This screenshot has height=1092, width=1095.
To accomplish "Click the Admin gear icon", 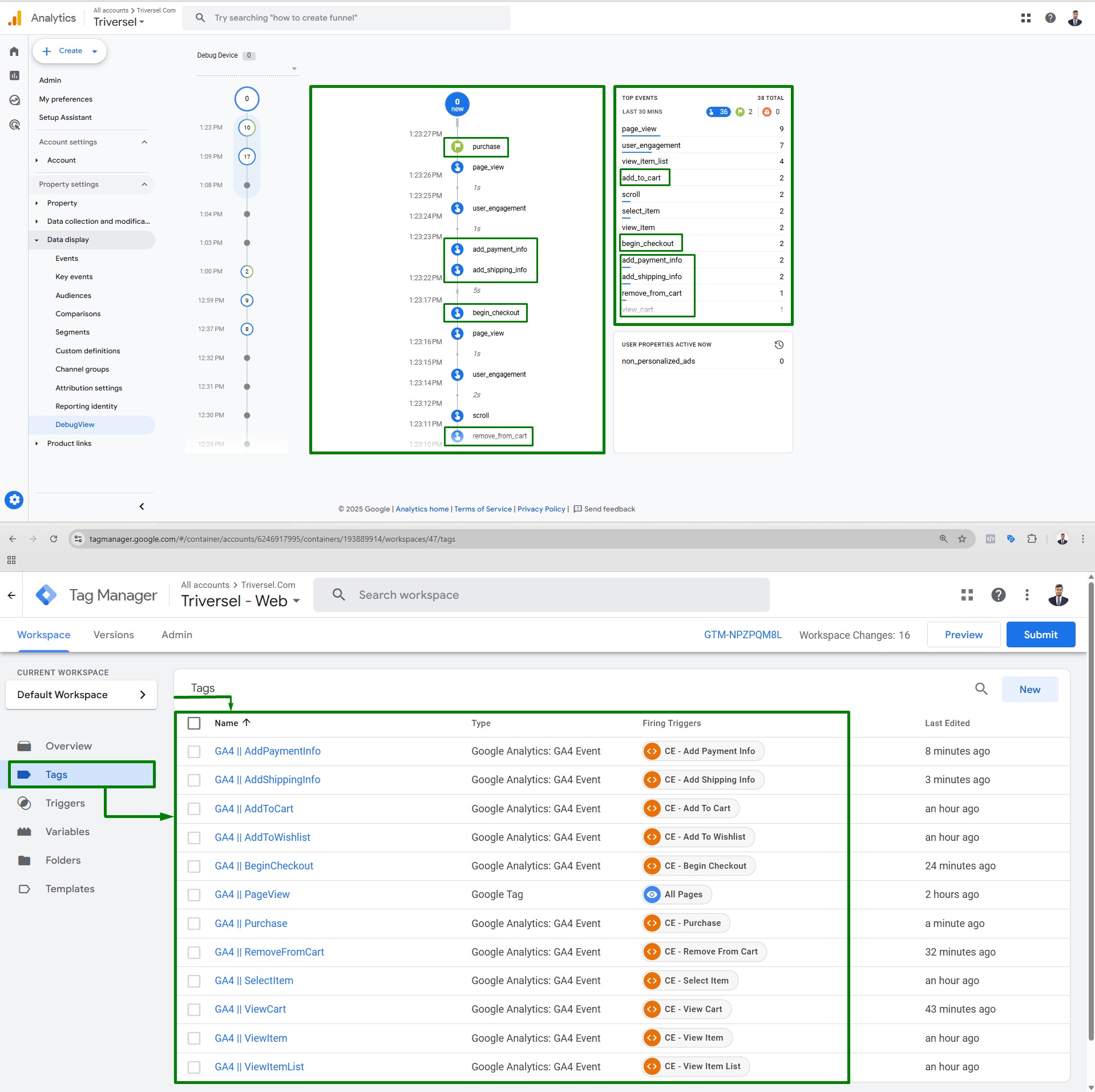I will pos(14,500).
